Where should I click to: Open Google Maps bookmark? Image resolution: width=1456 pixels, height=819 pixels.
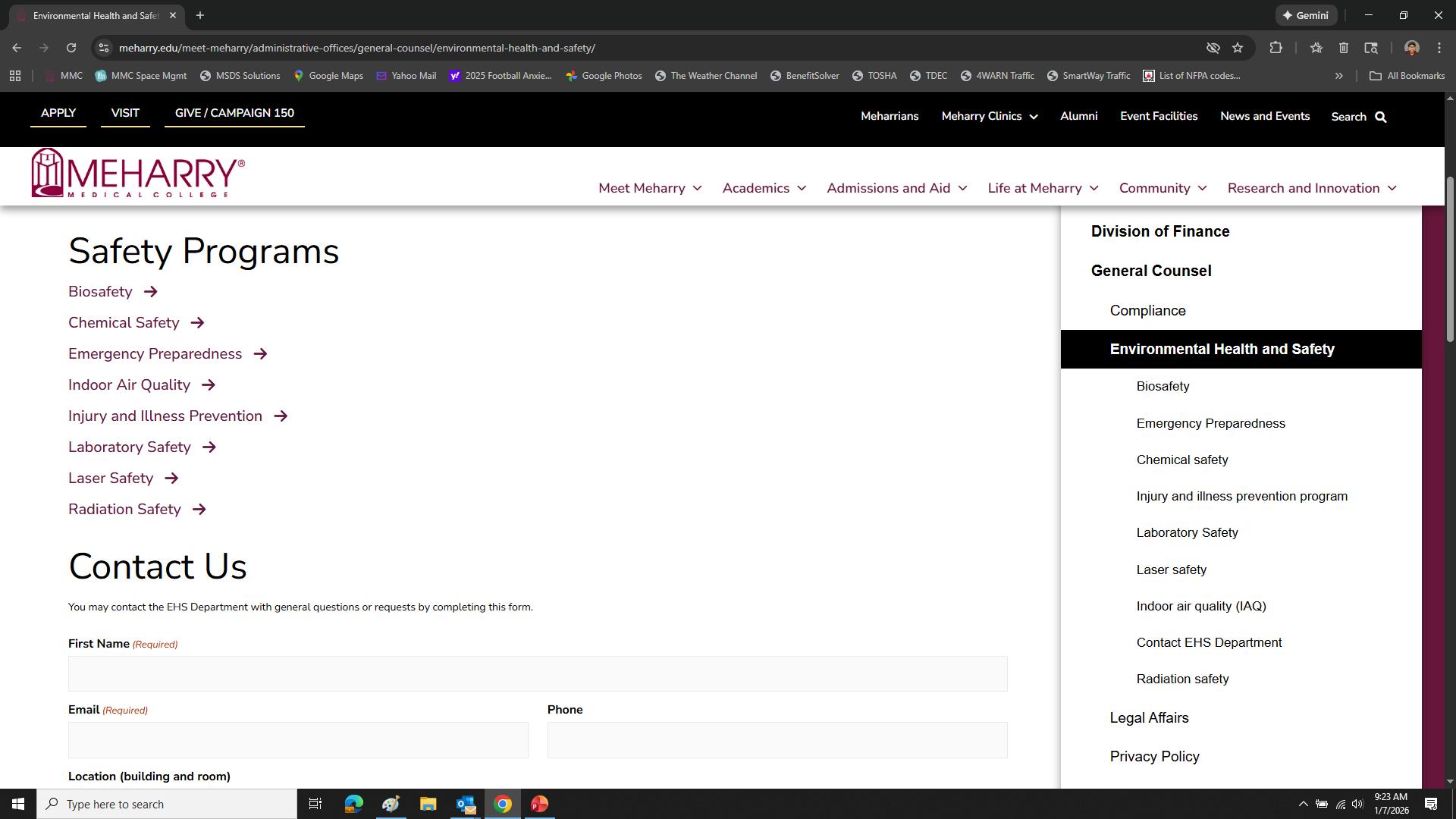click(328, 76)
